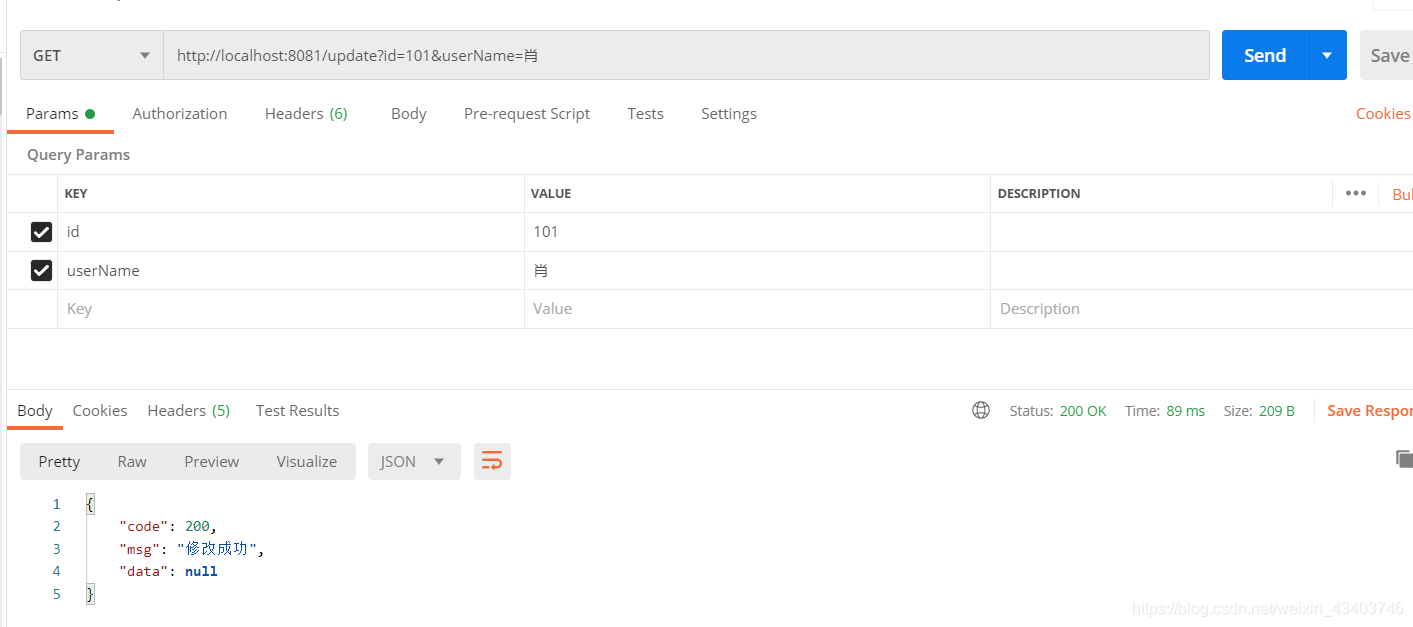Viewport: 1413px width, 627px height.
Task: Uncheck the userName parameter checkbox
Action: [41, 270]
